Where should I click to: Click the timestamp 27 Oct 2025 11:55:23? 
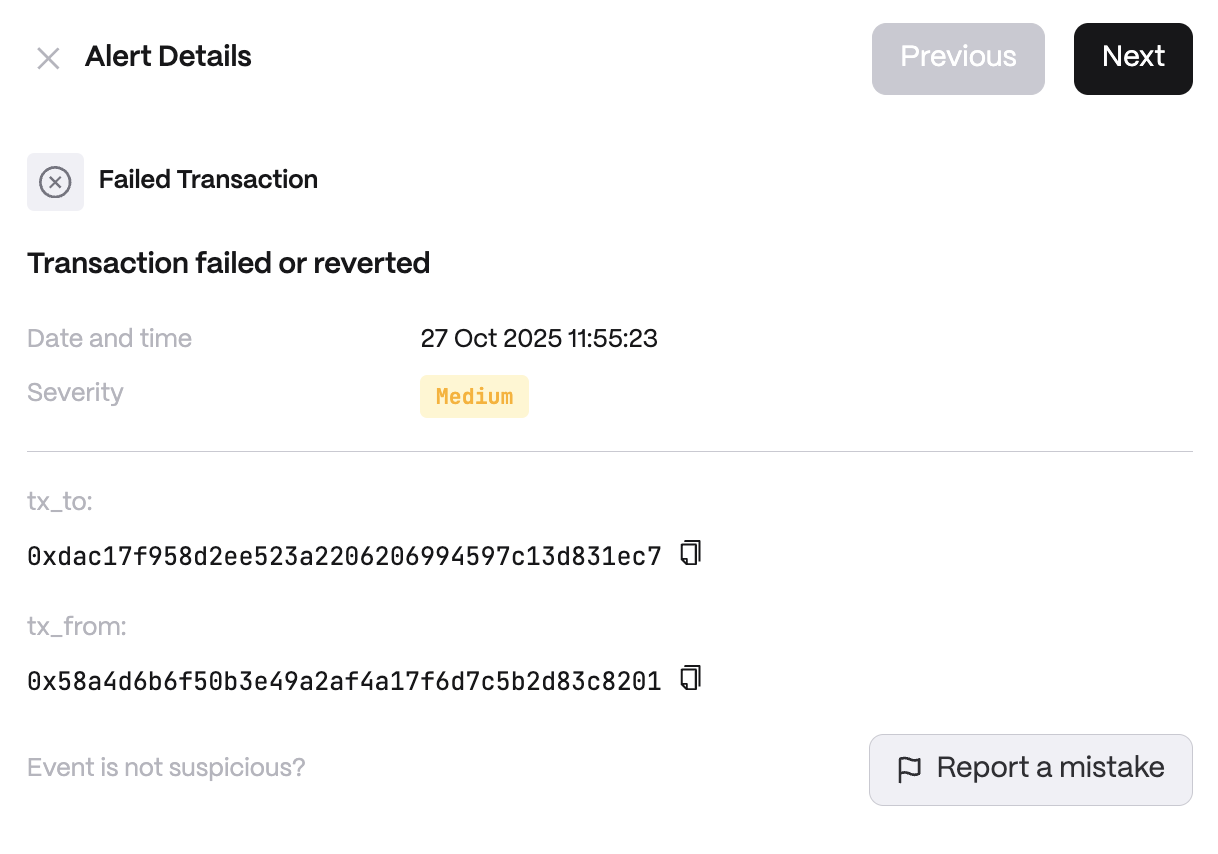click(539, 338)
